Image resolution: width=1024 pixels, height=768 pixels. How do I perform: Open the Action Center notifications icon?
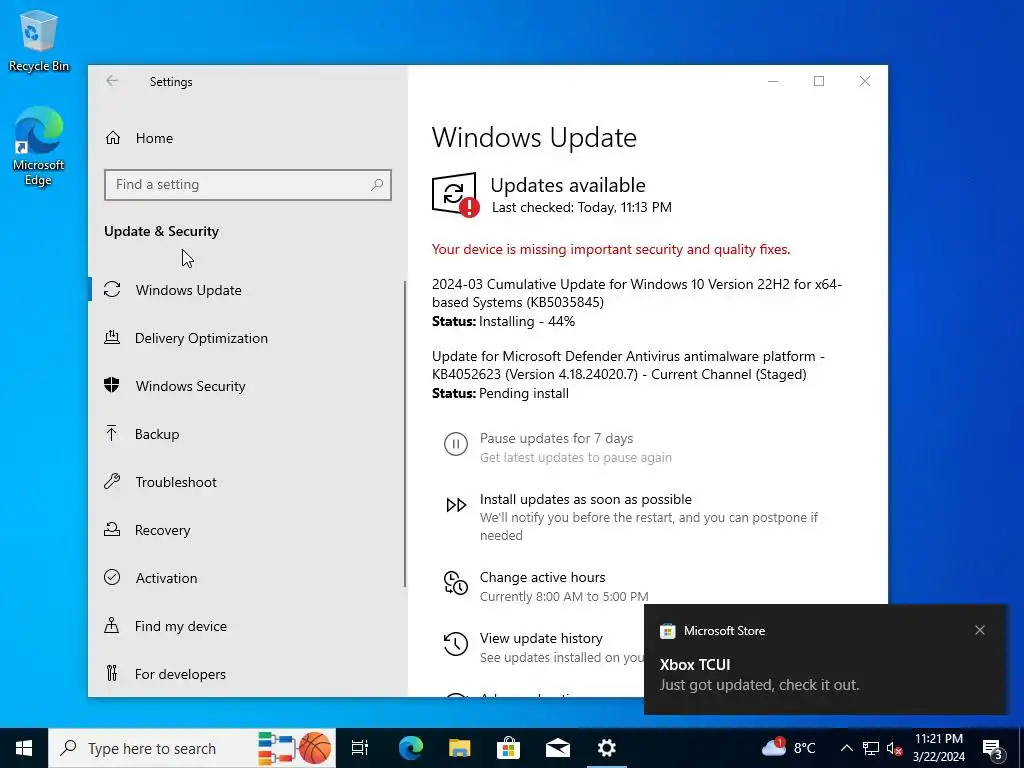[x=993, y=749]
